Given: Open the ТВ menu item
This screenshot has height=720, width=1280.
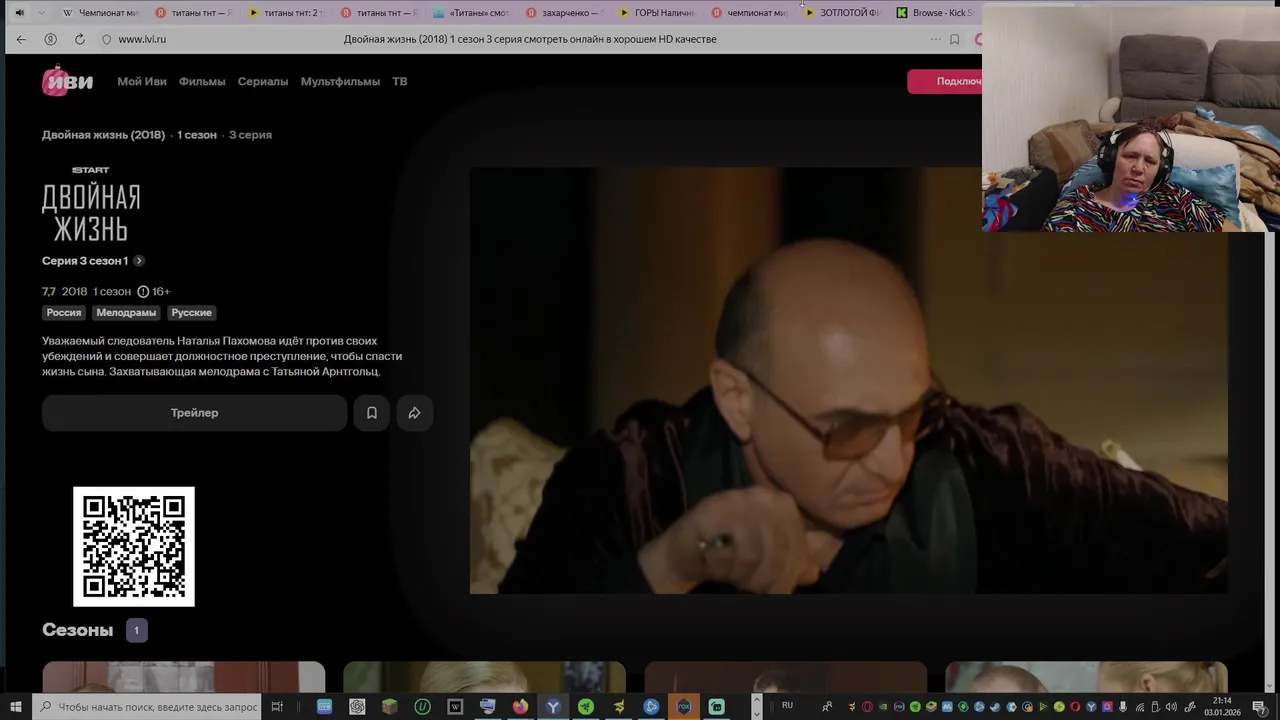Looking at the screenshot, I should pos(400,81).
